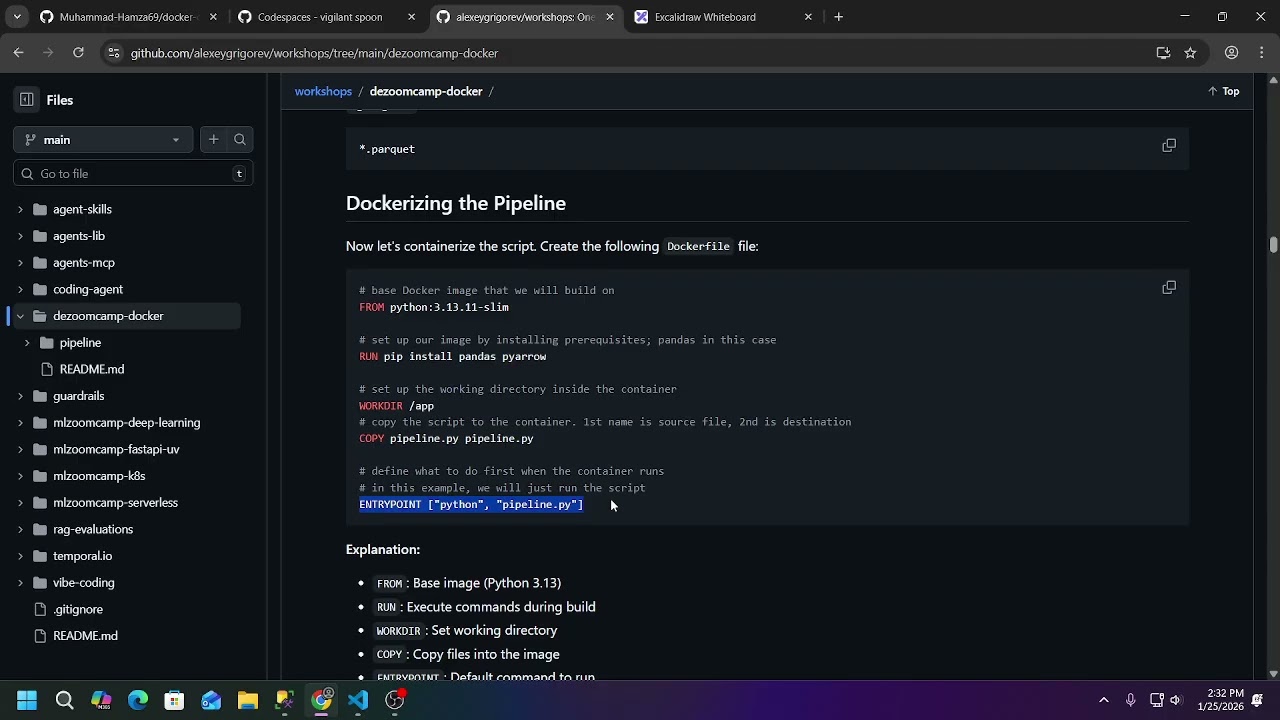The width and height of the screenshot is (1280, 720).
Task: Expand the agents-lib folder chevron
Action: [20, 236]
